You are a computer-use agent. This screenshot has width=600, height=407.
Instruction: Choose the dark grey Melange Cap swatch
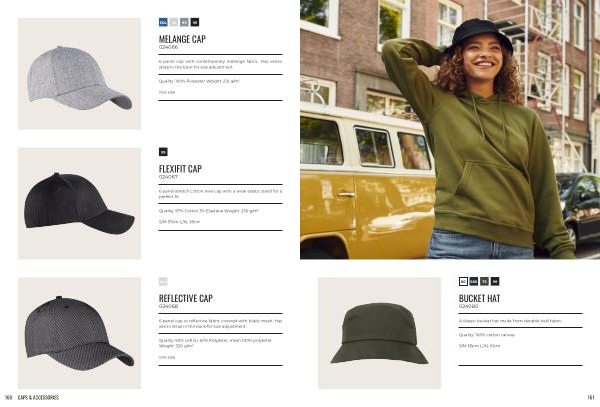click(184, 22)
